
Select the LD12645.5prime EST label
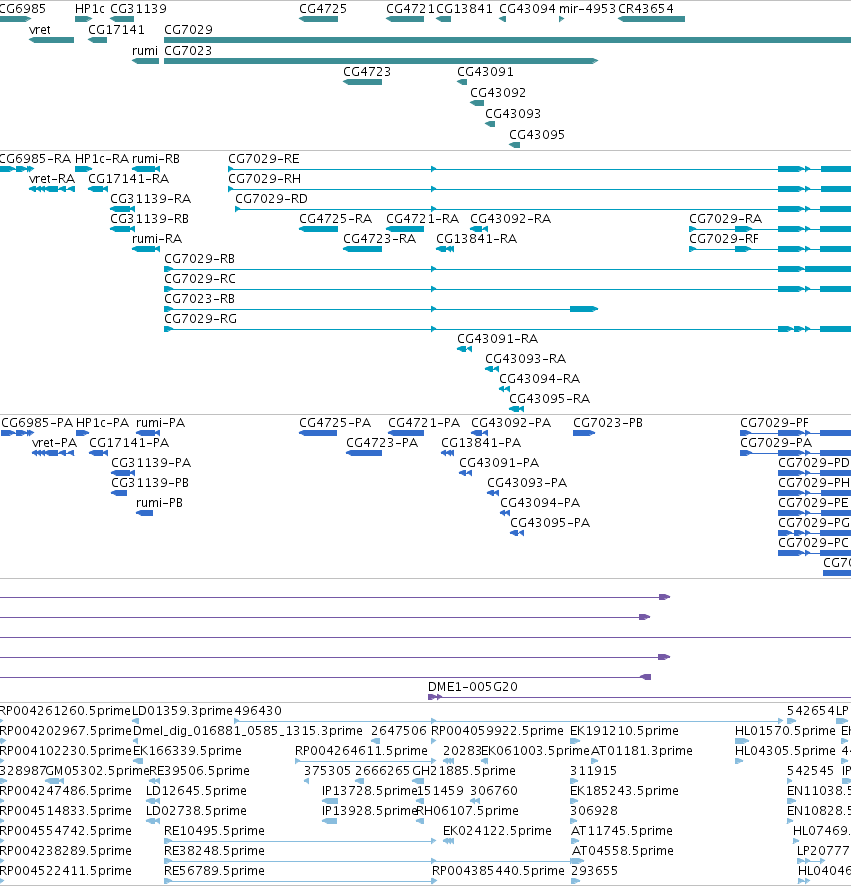point(196,791)
